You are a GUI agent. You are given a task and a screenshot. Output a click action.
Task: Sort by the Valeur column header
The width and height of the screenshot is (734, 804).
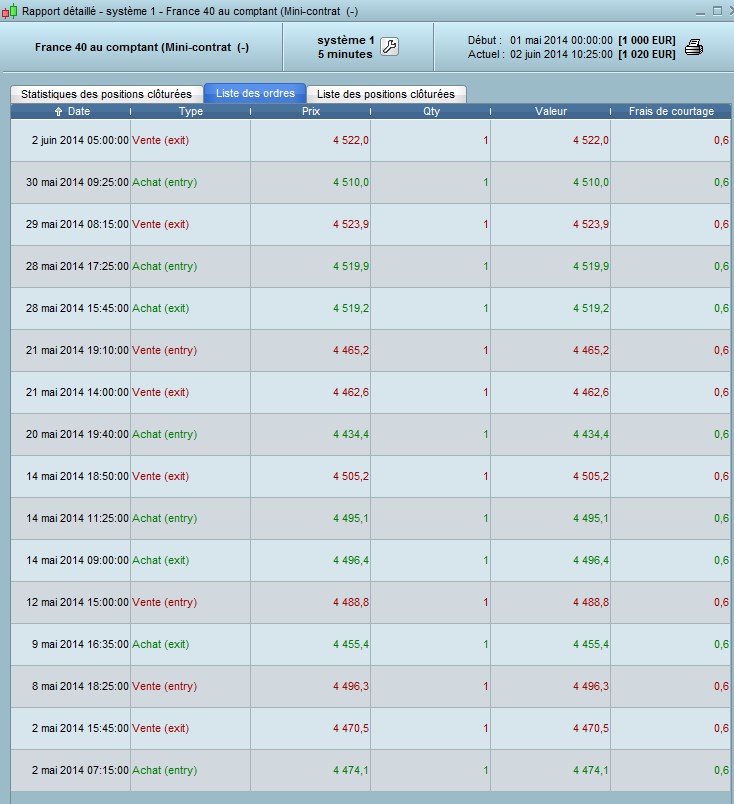(550, 111)
